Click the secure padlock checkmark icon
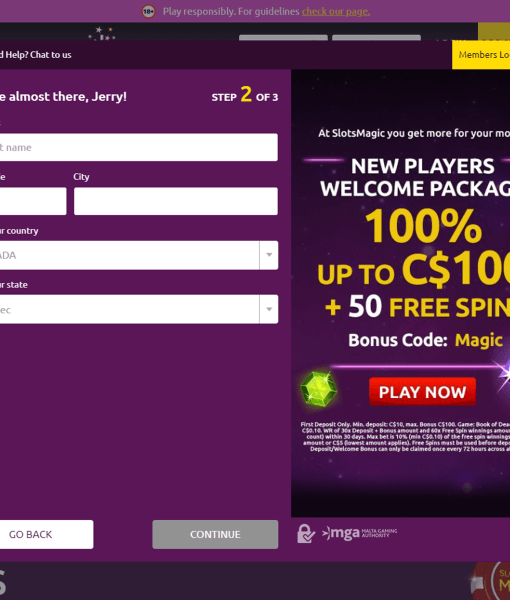 coord(306,533)
